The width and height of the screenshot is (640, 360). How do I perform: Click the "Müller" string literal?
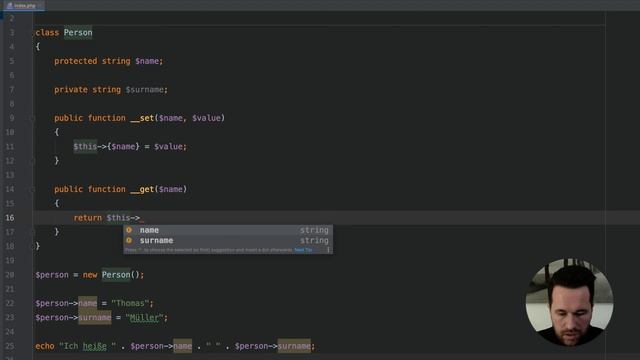[x=144, y=318]
